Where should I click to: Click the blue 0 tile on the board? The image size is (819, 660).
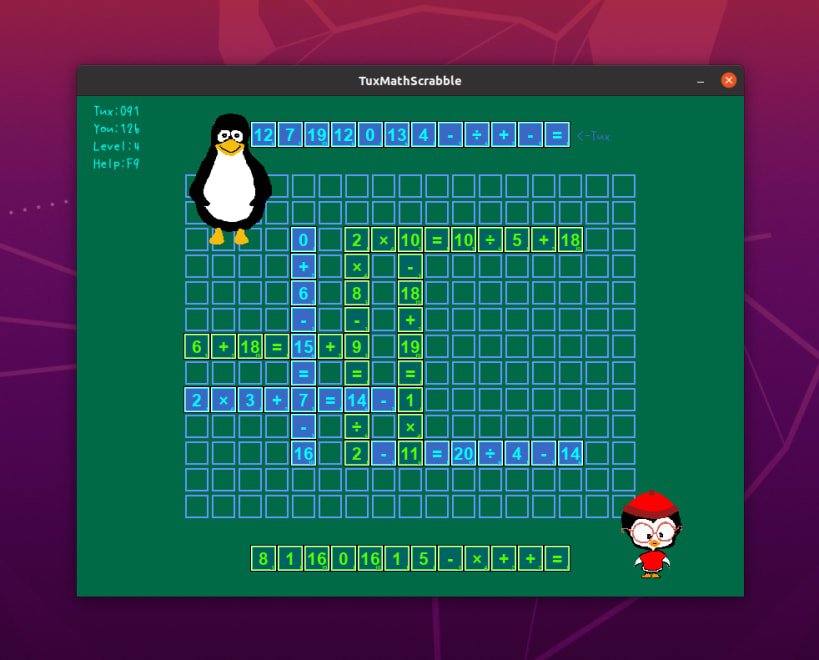pos(303,240)
